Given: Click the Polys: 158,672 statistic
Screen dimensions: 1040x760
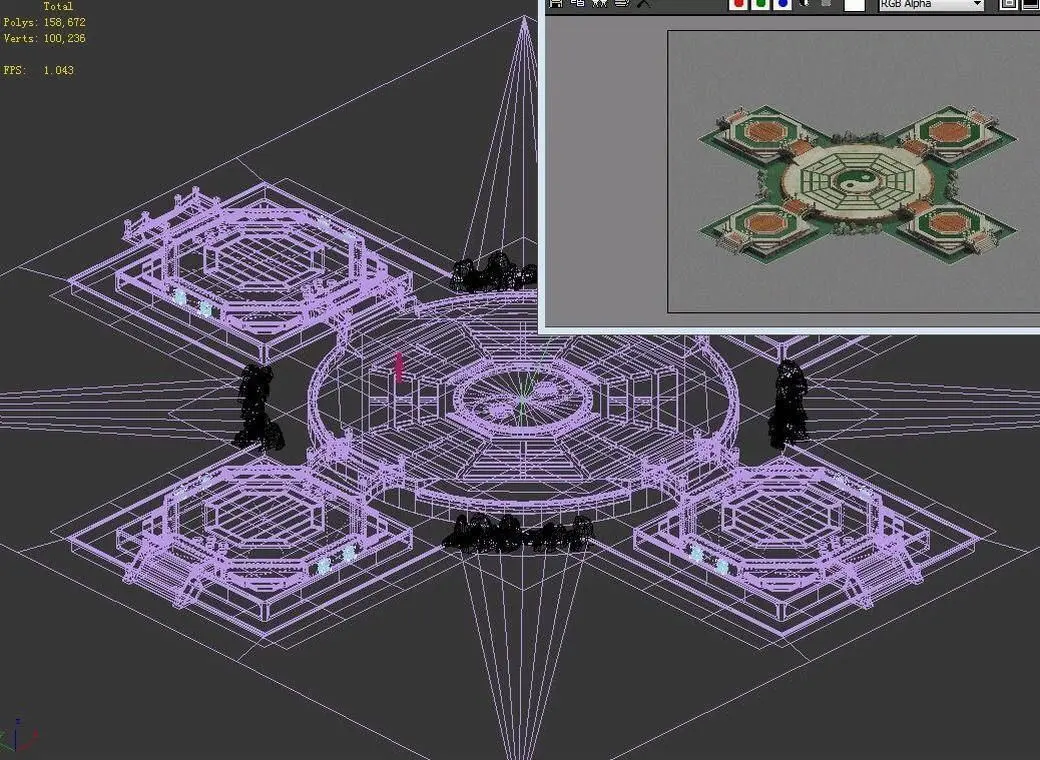Looking at the screenshot, I should click(44, 22).
